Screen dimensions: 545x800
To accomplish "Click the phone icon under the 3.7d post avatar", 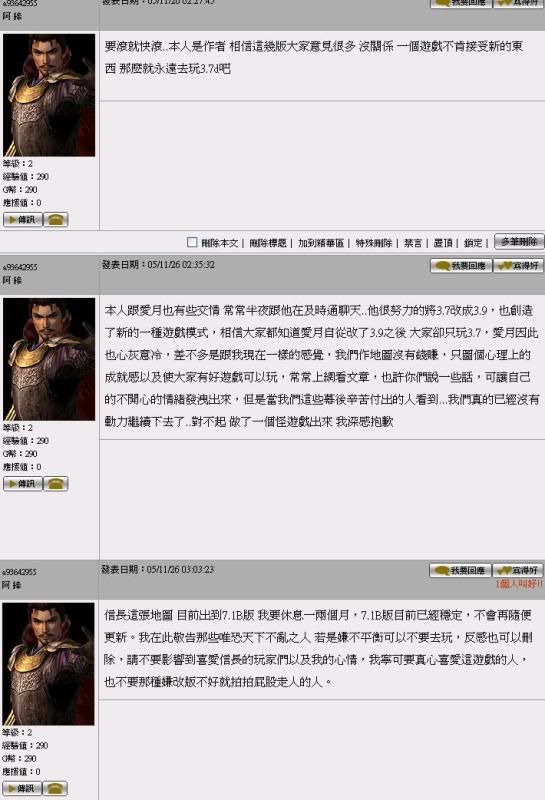I will tap(56, 220).
